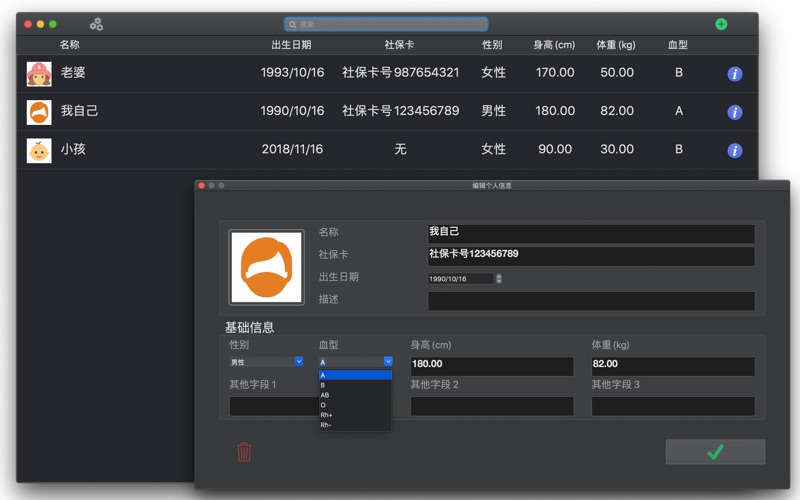The height and width of the screenshot is (500, 800).
Task: Click the green add person button
Action: [x=721, y=24]
